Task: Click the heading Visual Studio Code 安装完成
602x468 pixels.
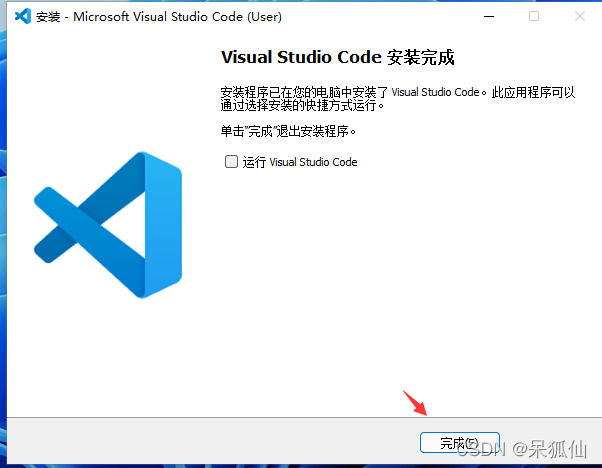Action: (337, 57)
